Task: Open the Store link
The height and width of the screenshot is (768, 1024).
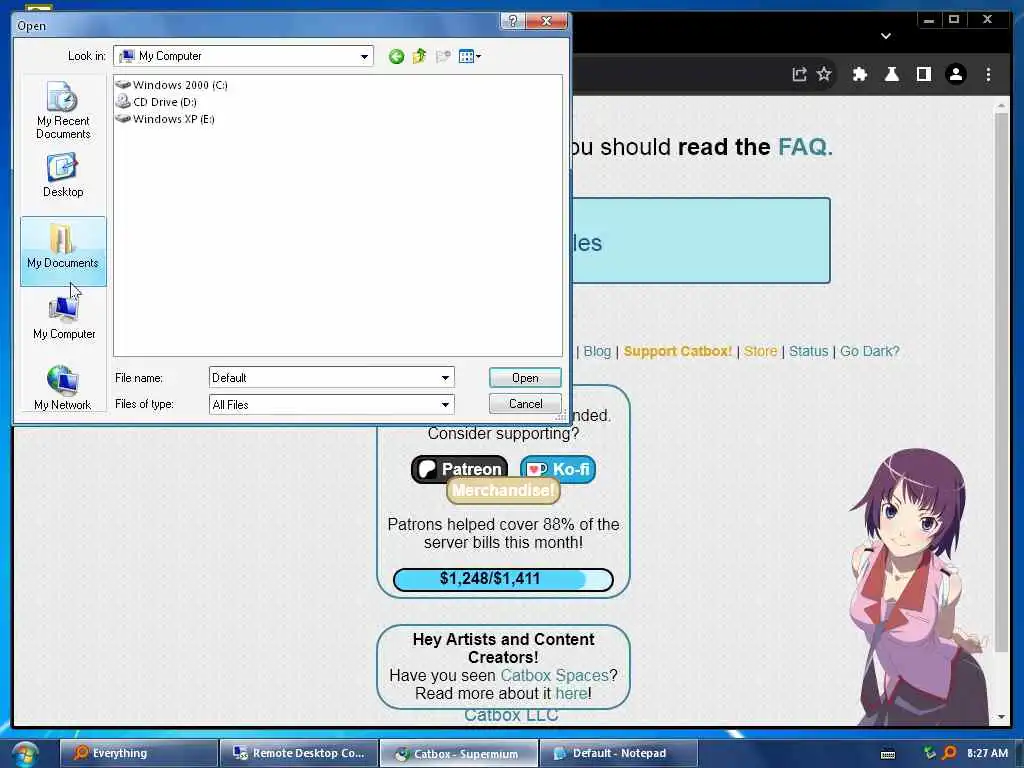Action: (761, 351)
